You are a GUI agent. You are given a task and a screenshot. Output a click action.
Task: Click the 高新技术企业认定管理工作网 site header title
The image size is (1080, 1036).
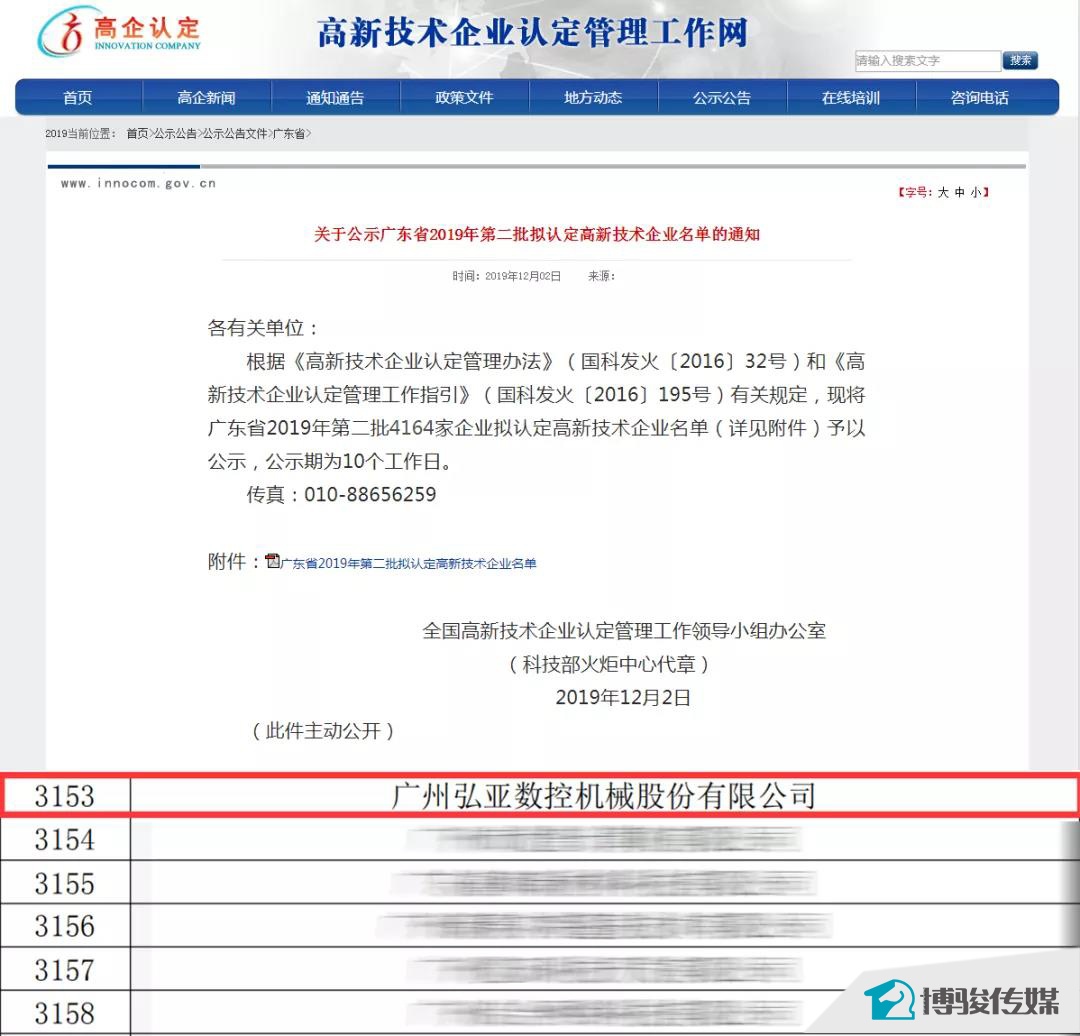(x=532, y=32)
